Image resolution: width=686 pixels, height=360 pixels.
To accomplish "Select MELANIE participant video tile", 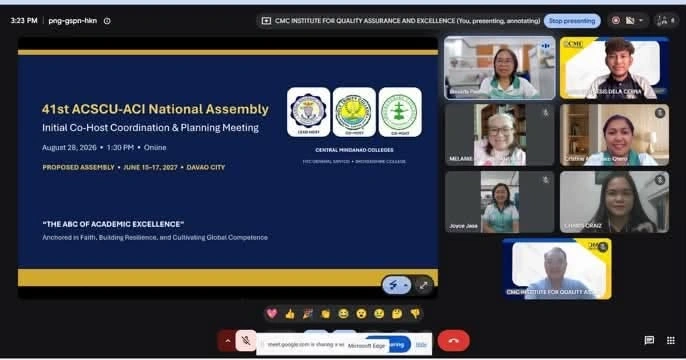I will coord(500,135).
